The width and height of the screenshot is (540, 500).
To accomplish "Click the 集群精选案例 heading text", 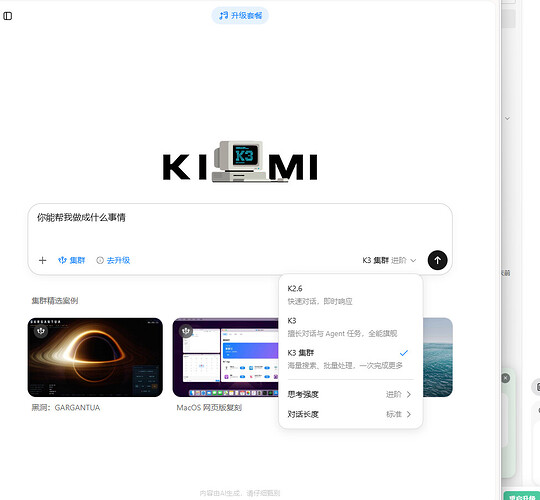I will click(55, 301).
